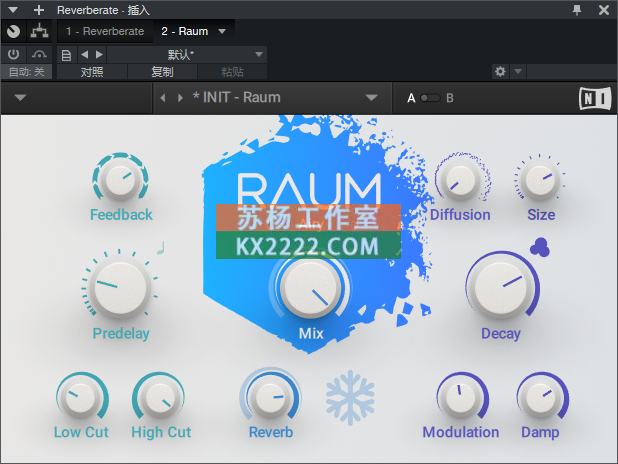
Task: Click the Diffusion knob
Action: tap(460, 180)
